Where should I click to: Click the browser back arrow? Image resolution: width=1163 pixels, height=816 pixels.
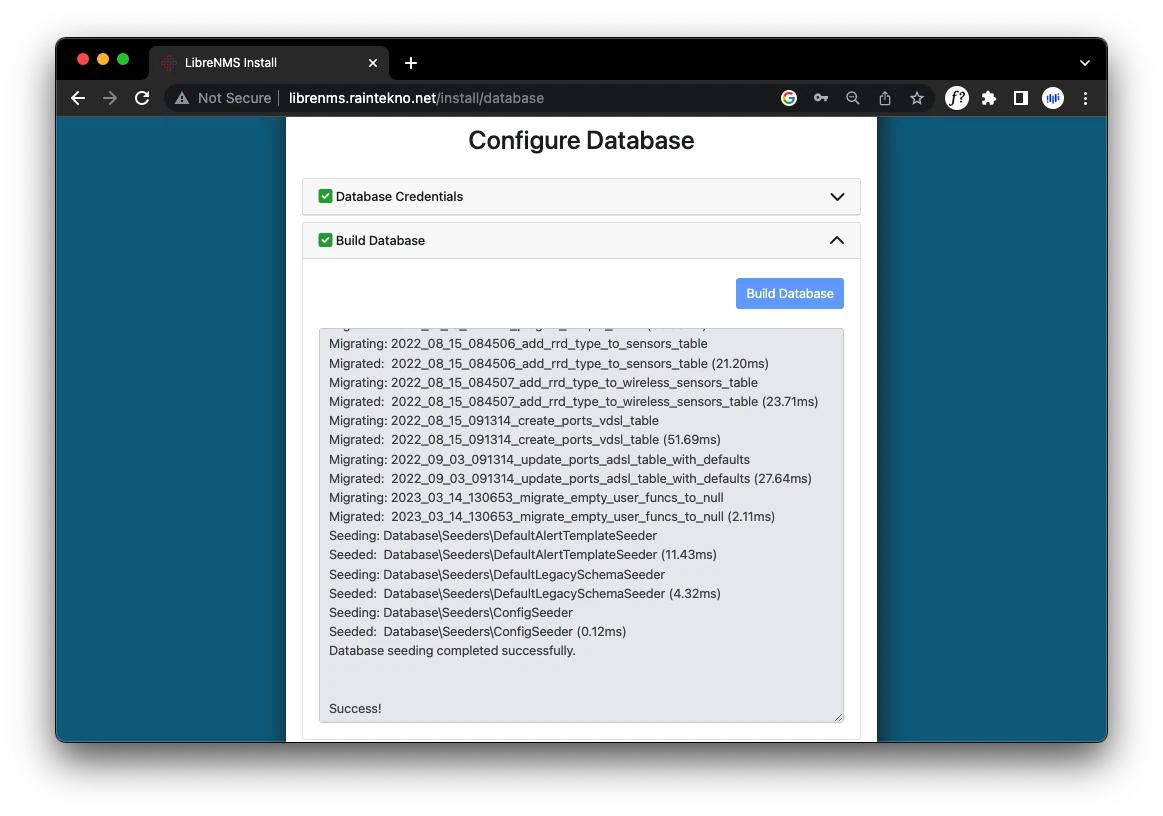click(x=78, y=98)
